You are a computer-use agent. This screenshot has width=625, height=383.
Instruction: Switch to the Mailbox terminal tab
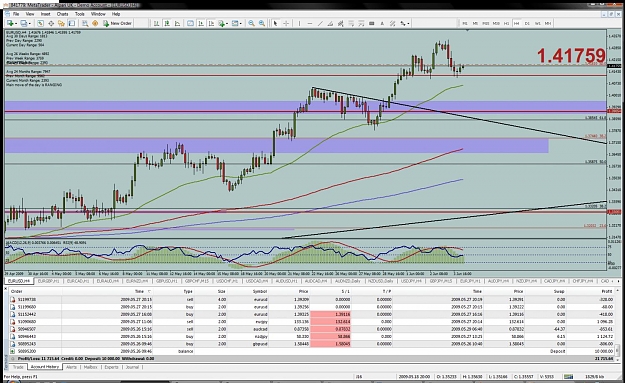tap(90, 367)
